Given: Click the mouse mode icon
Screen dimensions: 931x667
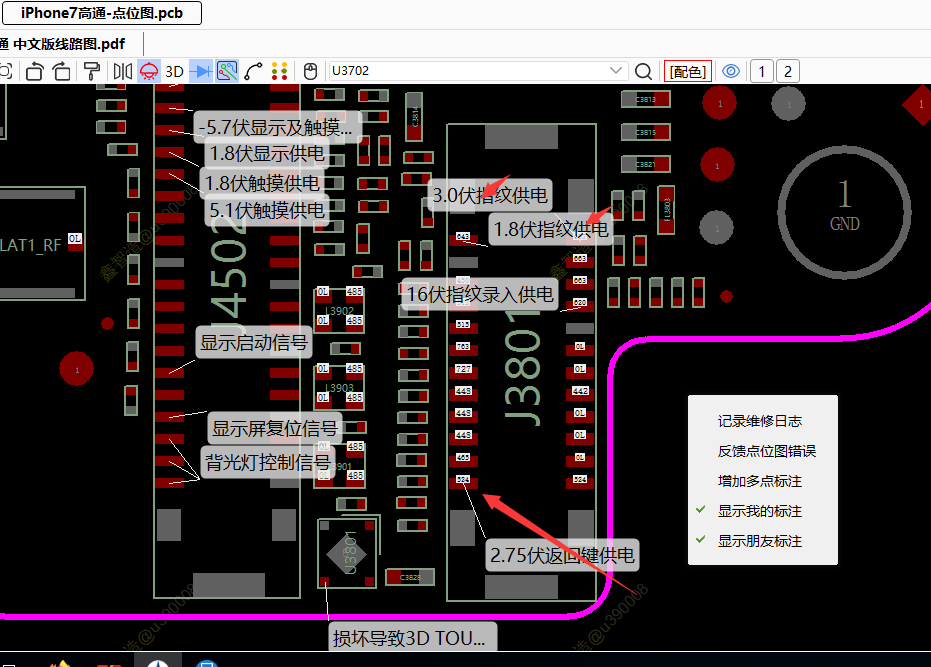Looking at the screenshot, I should (310, 71).
